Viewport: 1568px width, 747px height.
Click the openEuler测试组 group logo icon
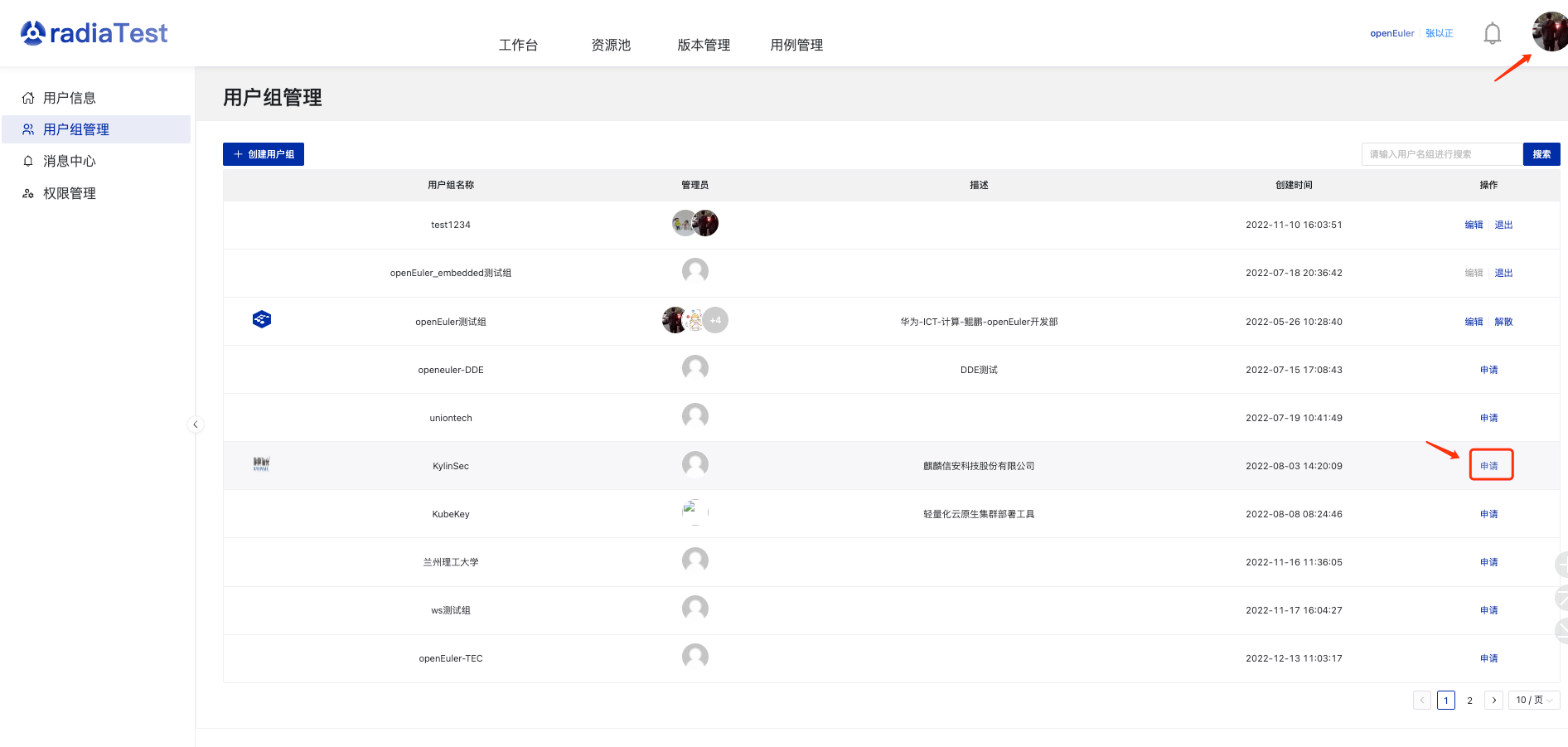[x=262, y=320]
